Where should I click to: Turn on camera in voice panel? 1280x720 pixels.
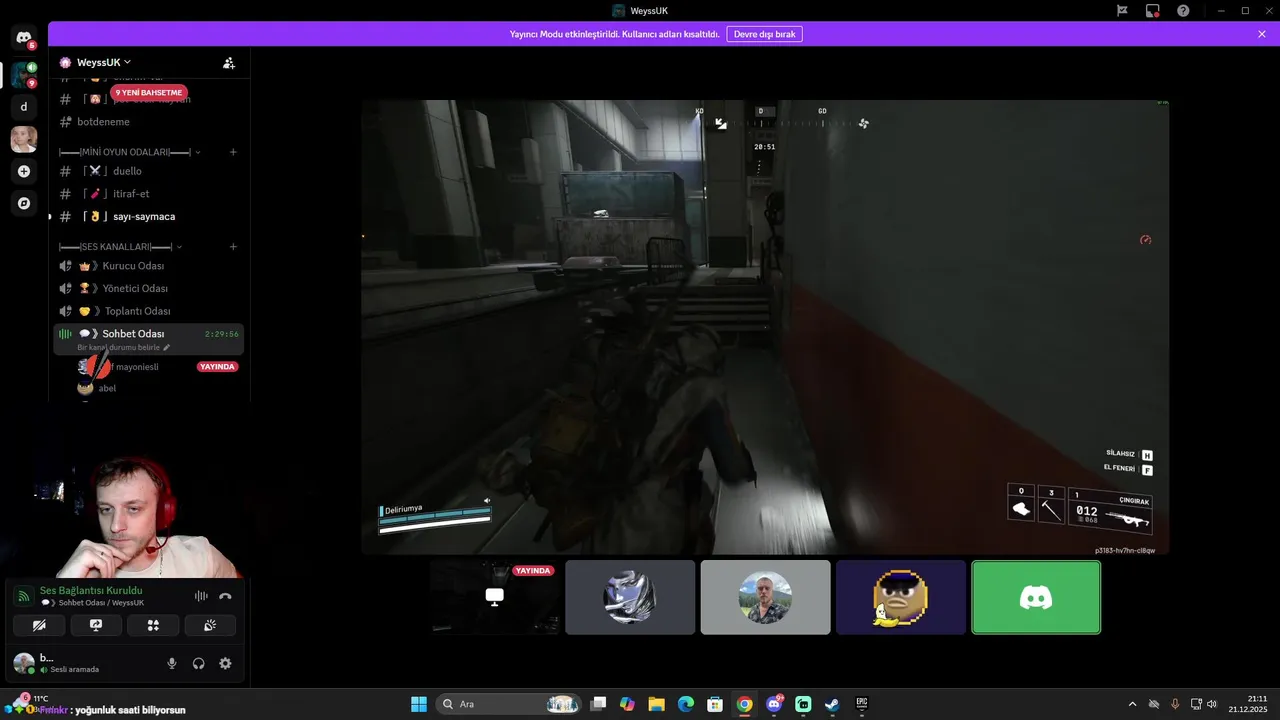tap(39, 625)
